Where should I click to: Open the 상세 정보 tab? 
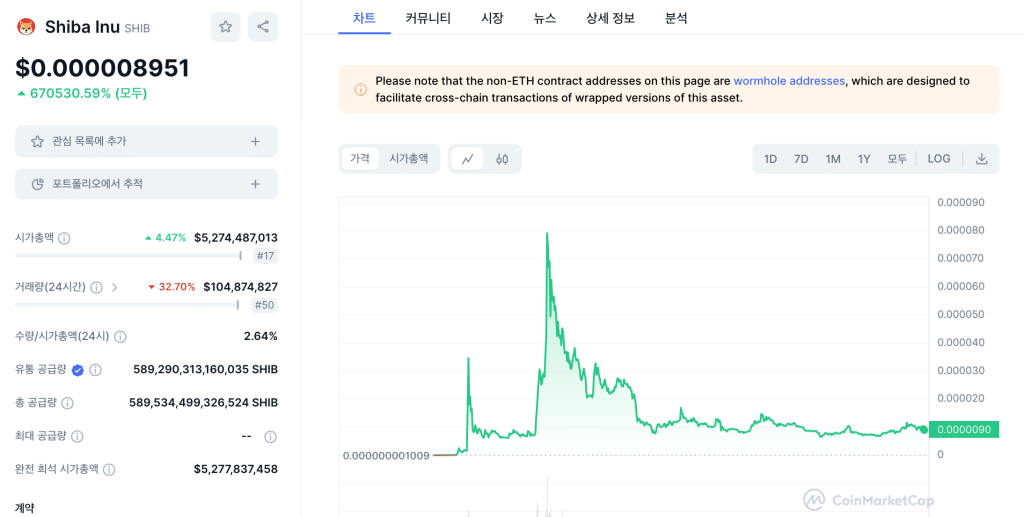[x=611, y=18]
